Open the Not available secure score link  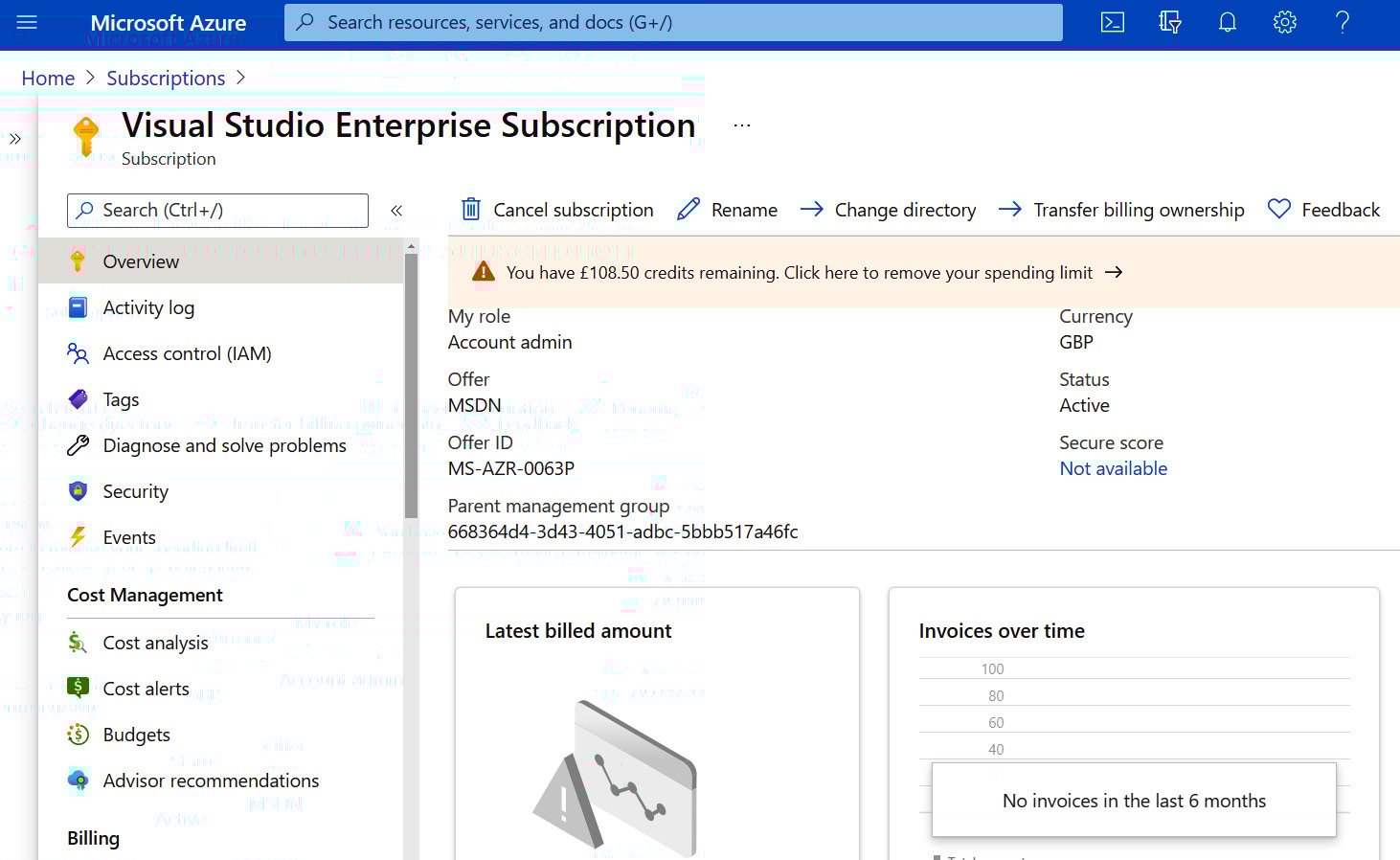tap(1113, 468)
